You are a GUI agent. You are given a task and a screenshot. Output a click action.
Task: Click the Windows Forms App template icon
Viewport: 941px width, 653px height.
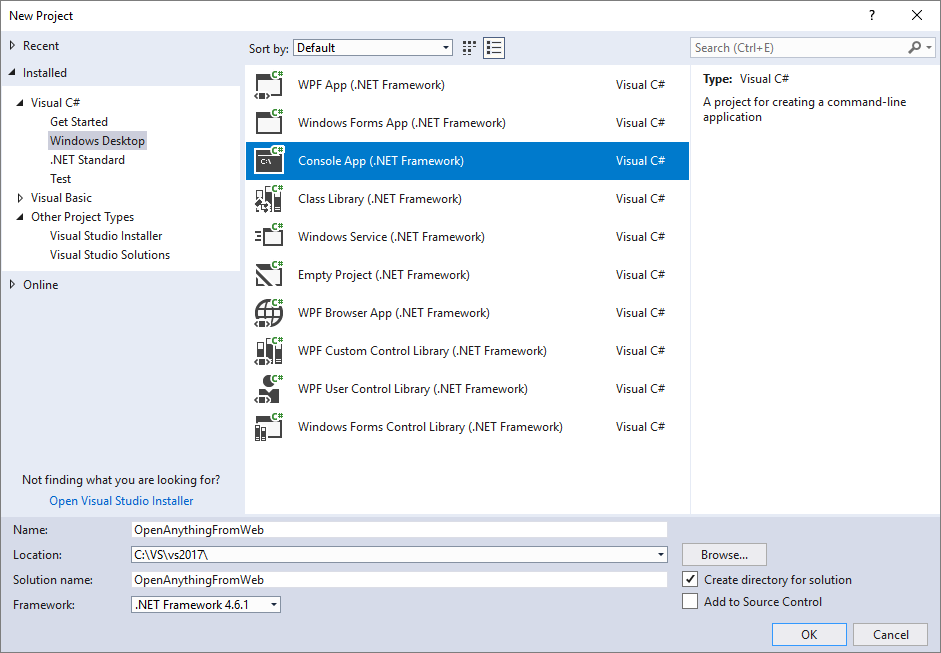coord(268,123)
